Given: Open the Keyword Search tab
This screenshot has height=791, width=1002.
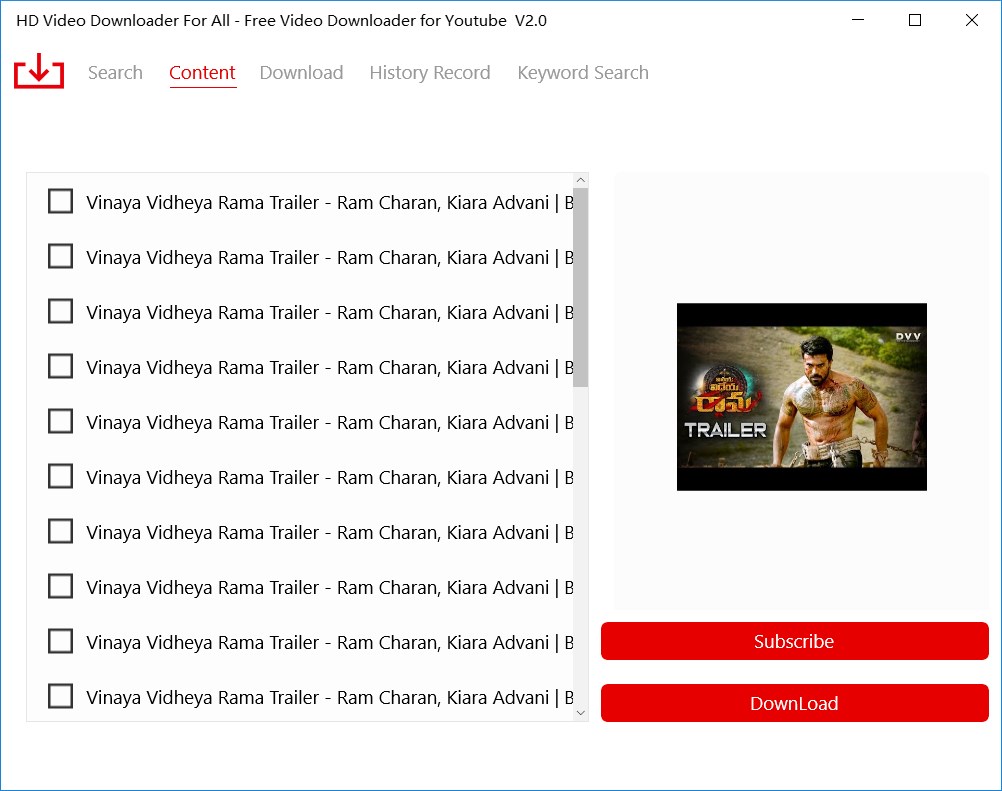Looking at the screenshot, I should pyautogui.click(x=582, y=72).
